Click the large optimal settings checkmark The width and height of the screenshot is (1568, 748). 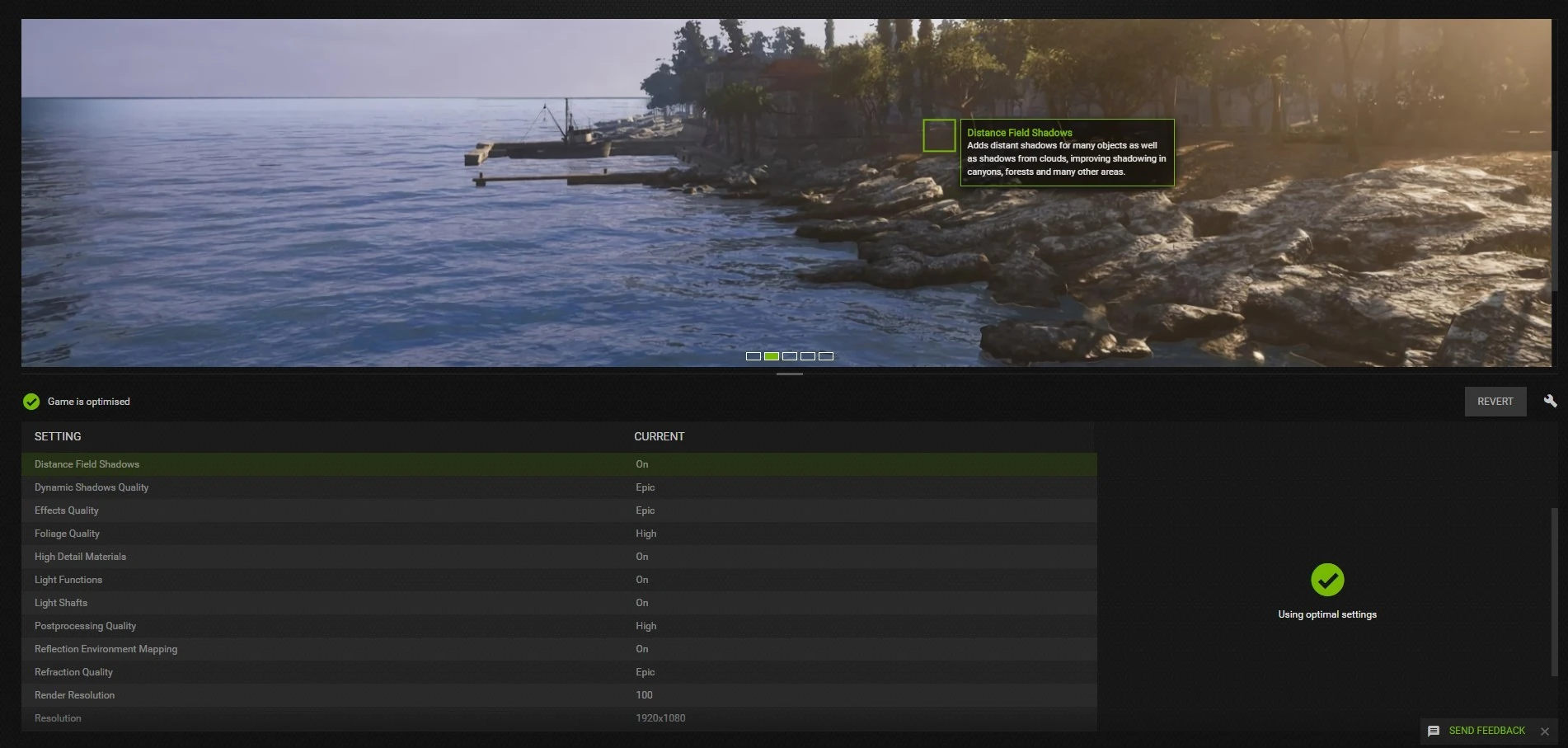coord(1327,580)
